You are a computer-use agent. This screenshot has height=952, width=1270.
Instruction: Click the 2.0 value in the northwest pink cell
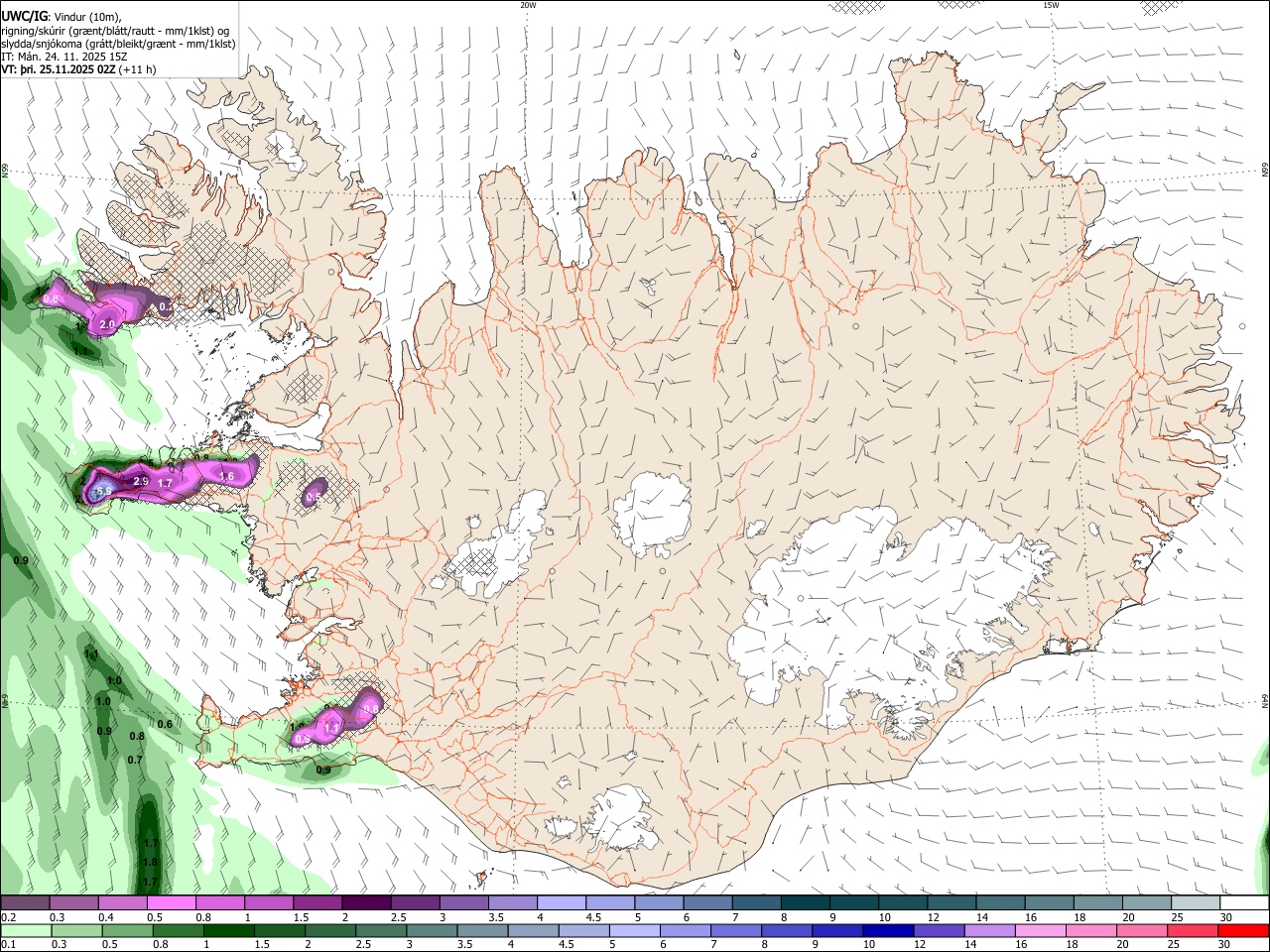108,324
